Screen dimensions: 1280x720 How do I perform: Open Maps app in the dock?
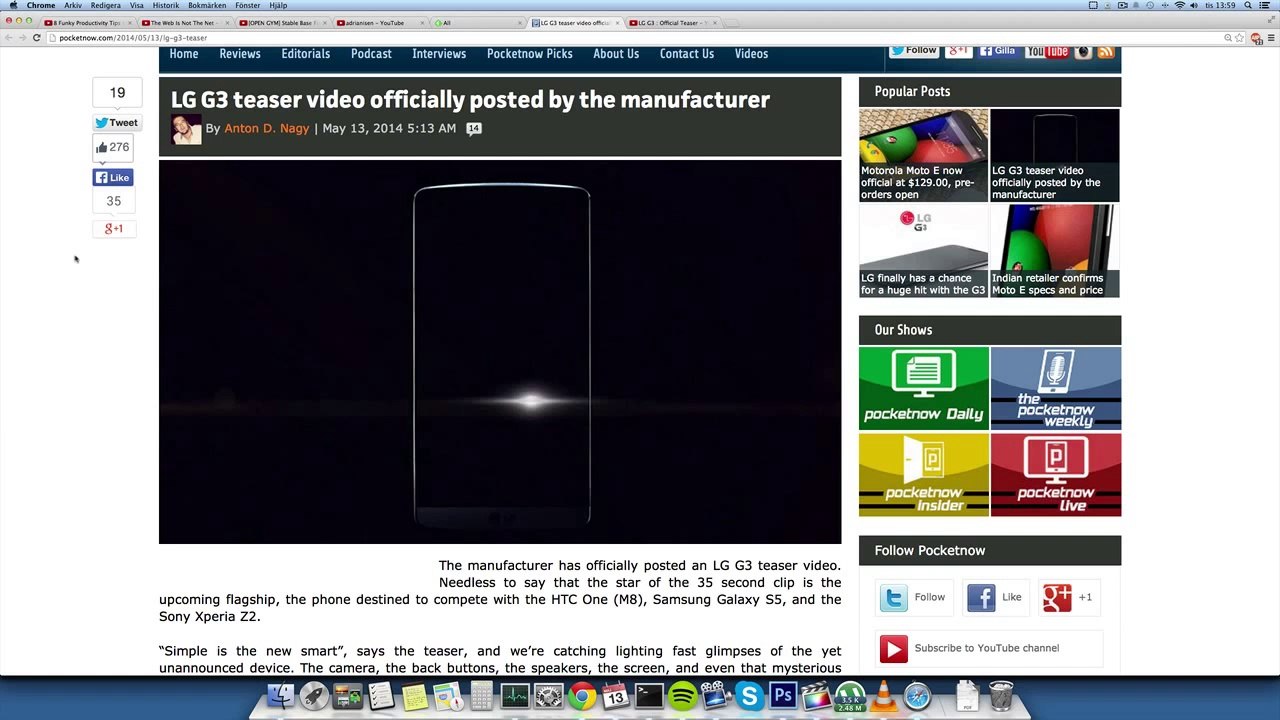click(448, 695)
